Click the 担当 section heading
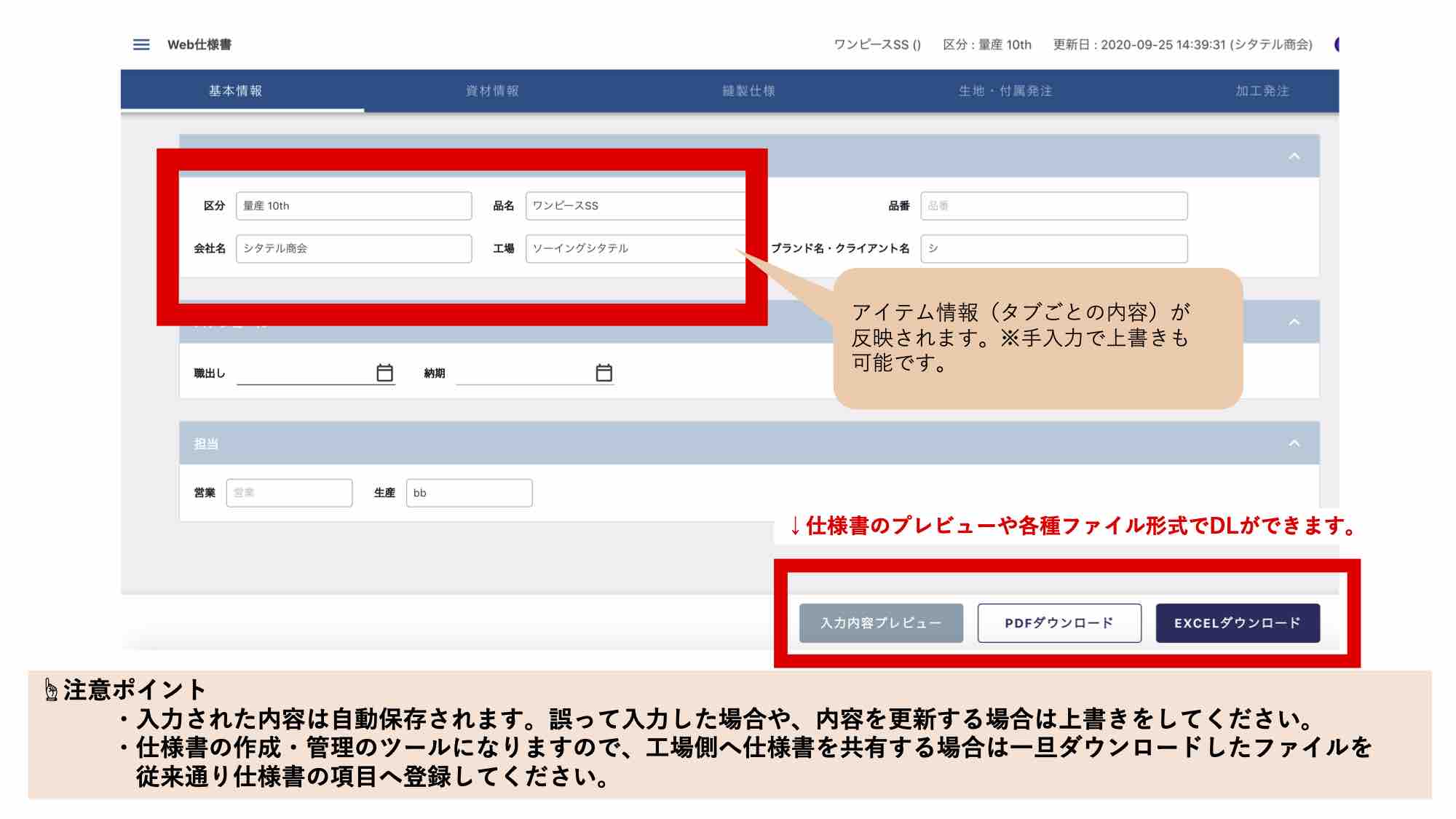 pyautogui.click(x=206, y=443)
